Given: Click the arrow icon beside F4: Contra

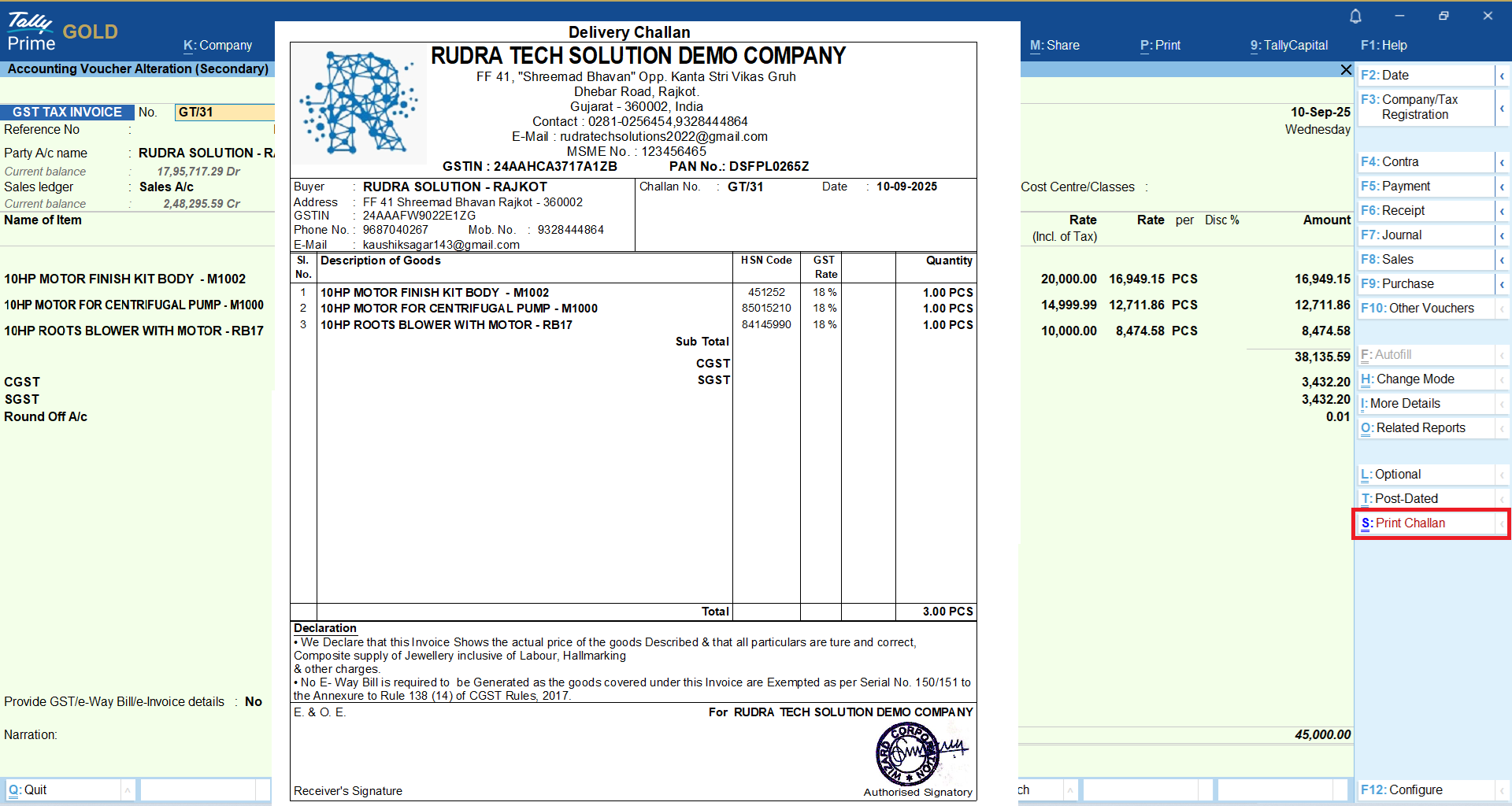Looking at the screenshot, I should point(1502,162).
